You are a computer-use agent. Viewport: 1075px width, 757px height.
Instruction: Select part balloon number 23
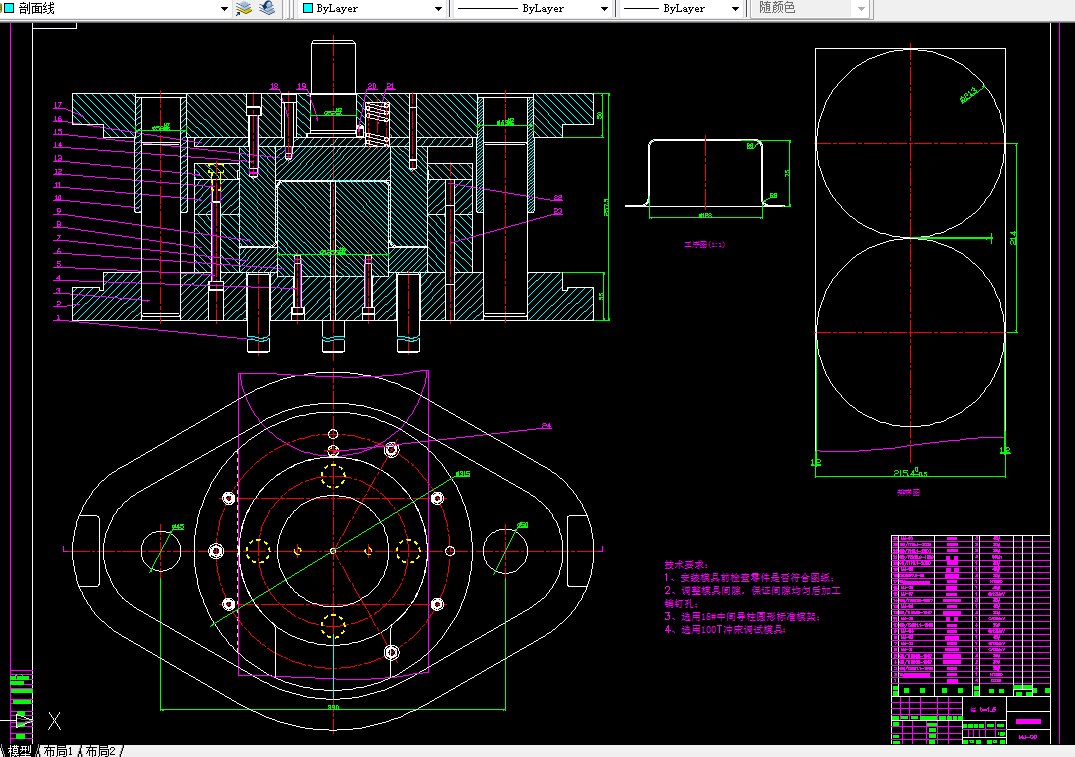pyautogui.click(x=558, y=211)
